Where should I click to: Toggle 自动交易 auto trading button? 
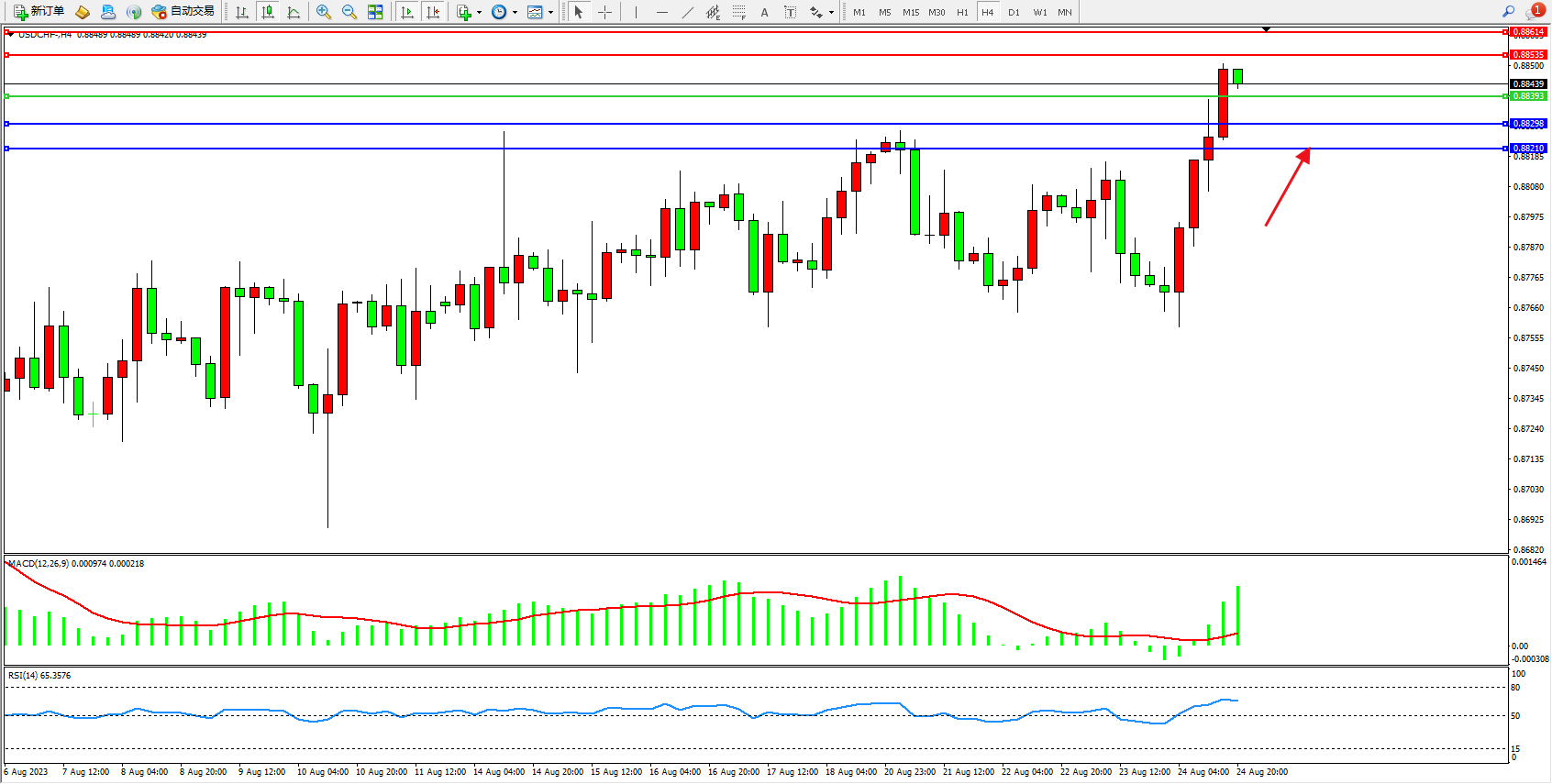click(183, 12)
